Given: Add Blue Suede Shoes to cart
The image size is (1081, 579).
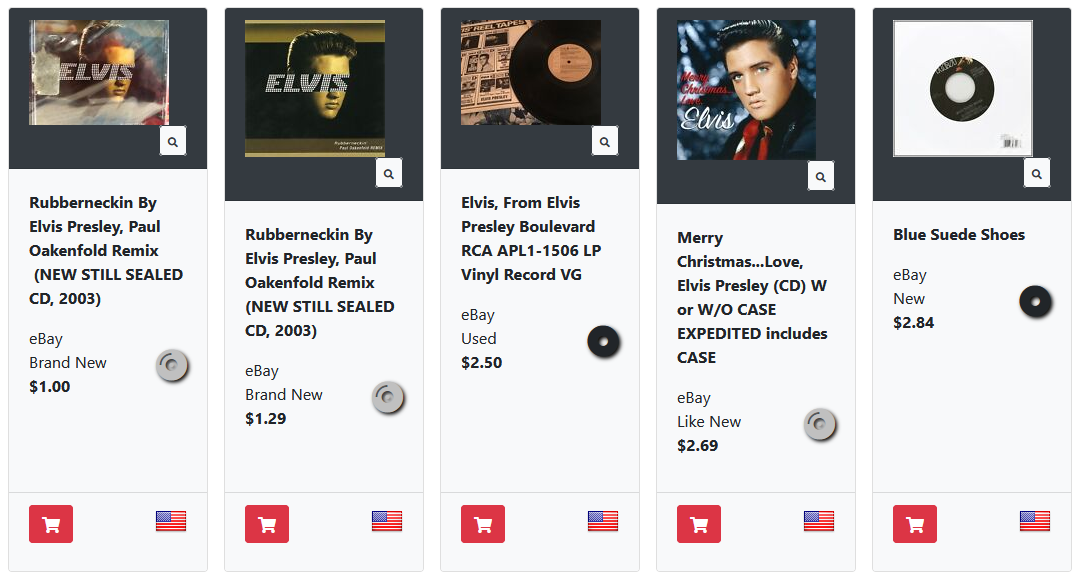Looking at the screenshot, I should point(915,525).
